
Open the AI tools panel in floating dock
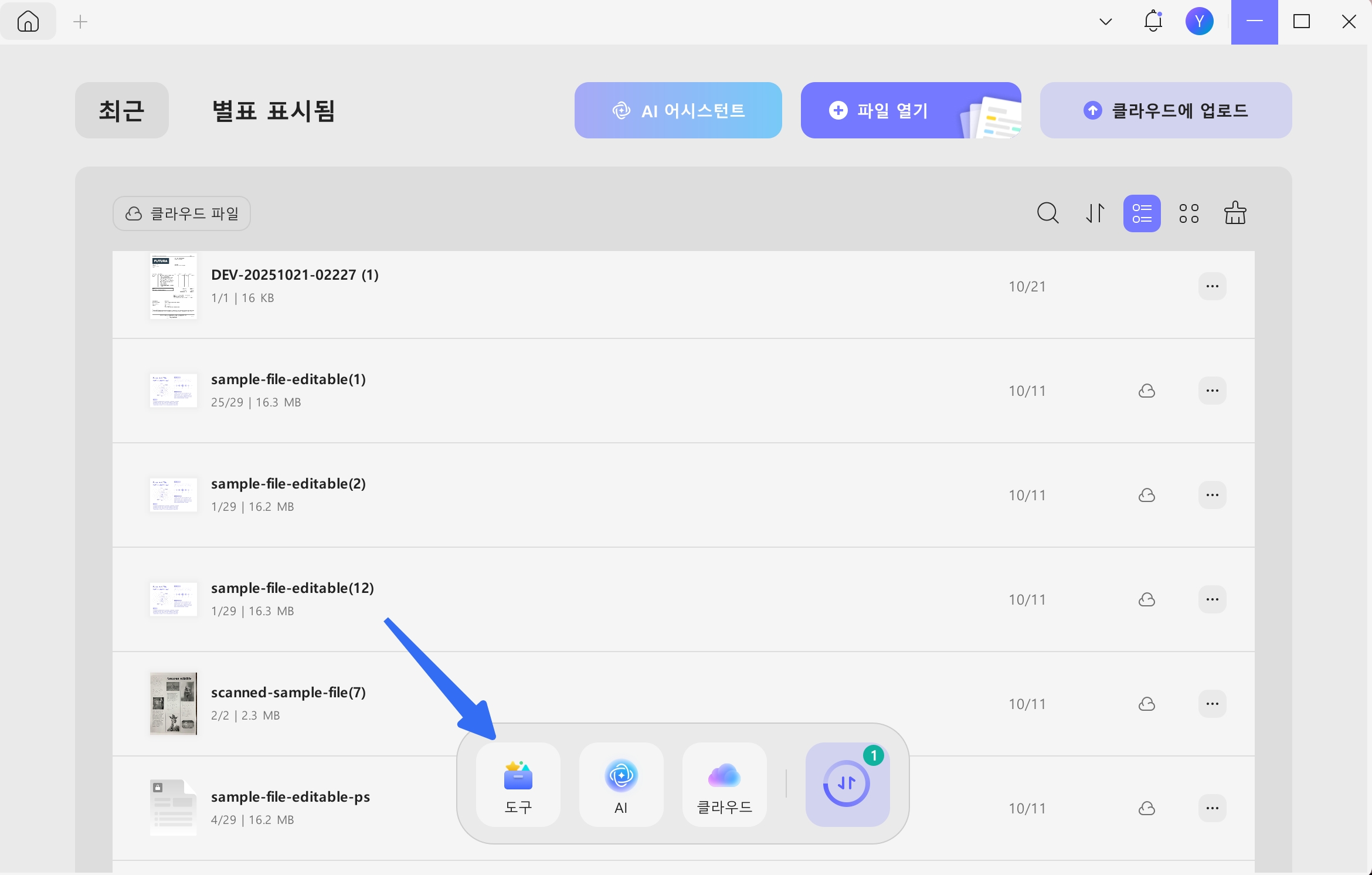coord(621,785)
